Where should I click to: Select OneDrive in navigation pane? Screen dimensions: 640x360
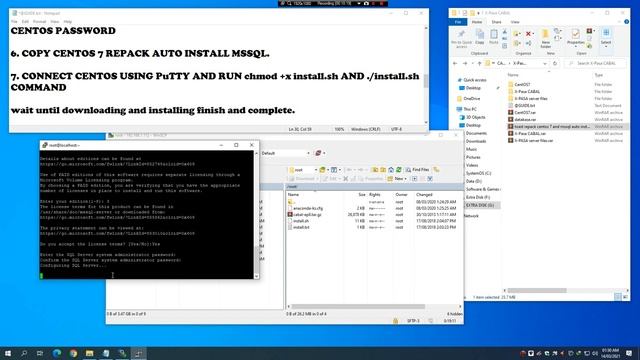[x=471, y=99]
